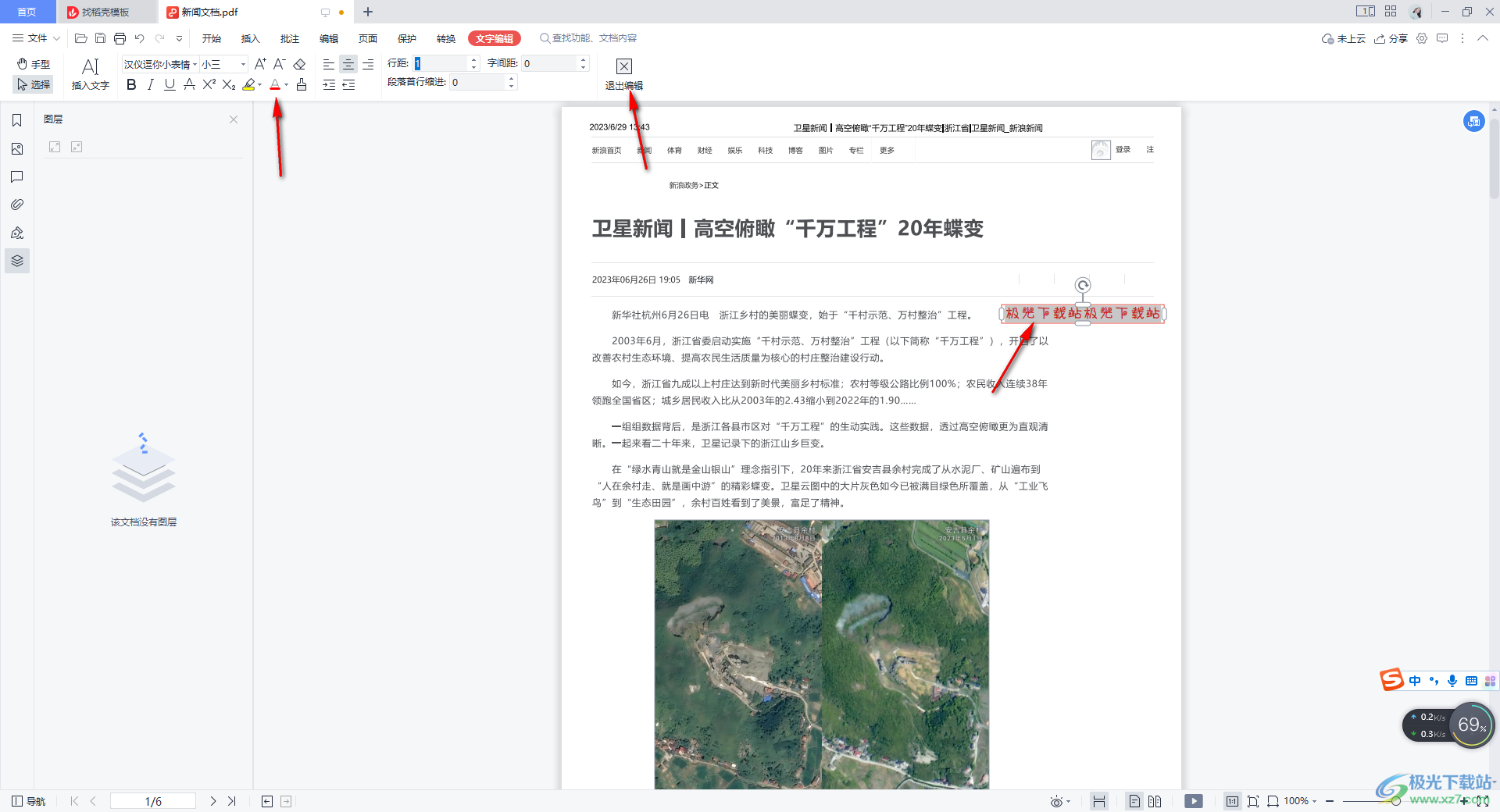The image size is (1500, 812).
Task: Click the Save icon in quick toolbar
Action: pos(100,38)
